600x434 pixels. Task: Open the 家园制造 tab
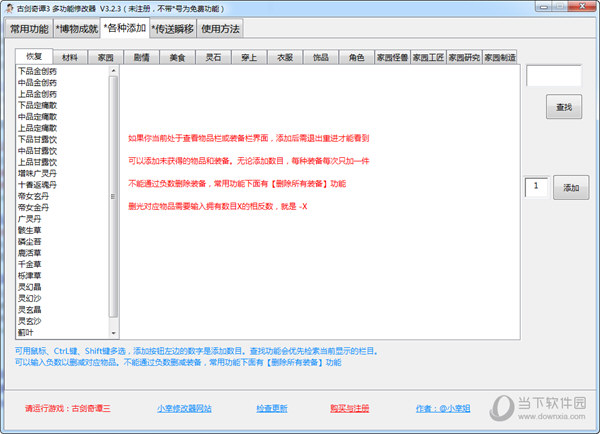tap(500, 57)
